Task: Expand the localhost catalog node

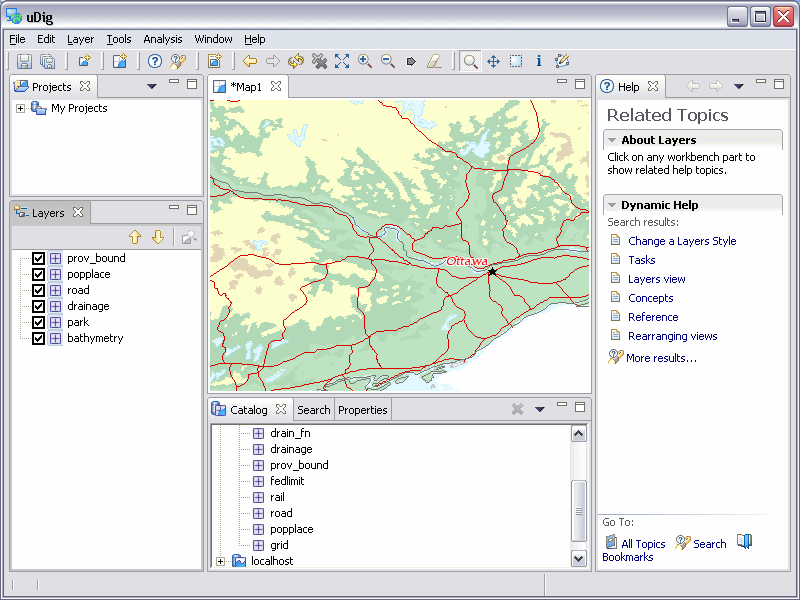Action: pos(221,561)
